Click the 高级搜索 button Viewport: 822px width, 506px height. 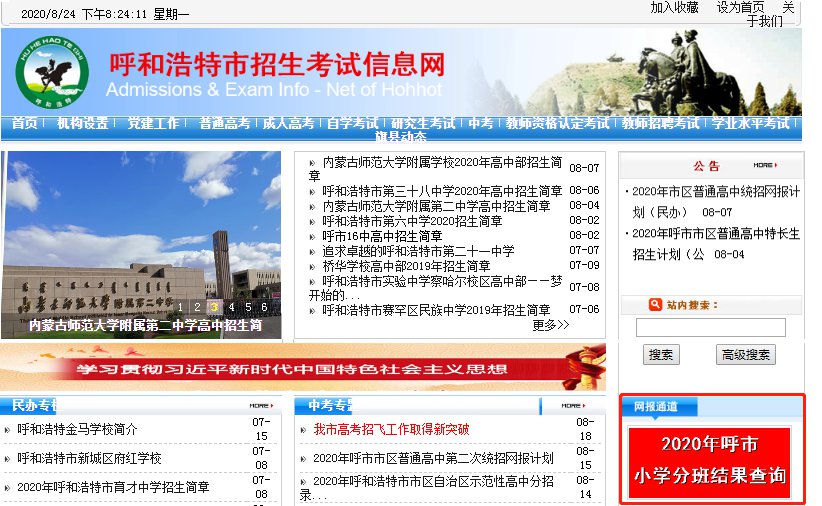point(746,355)
